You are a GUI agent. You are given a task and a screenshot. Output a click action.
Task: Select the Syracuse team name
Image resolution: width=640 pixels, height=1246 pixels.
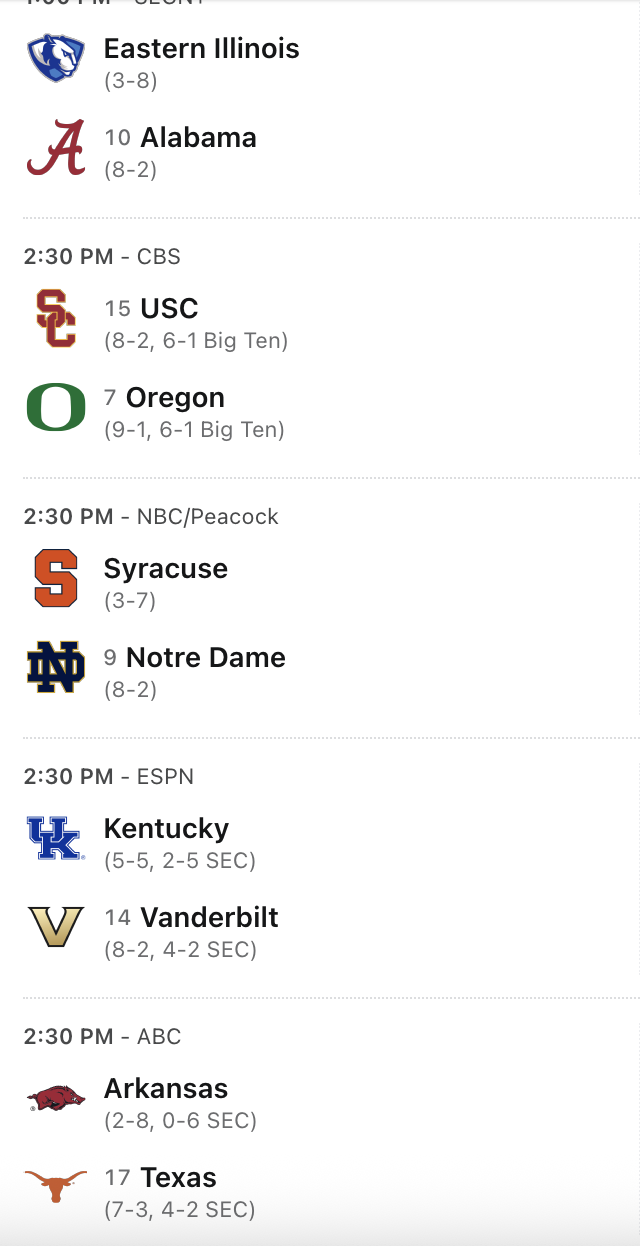coord(166,568)
